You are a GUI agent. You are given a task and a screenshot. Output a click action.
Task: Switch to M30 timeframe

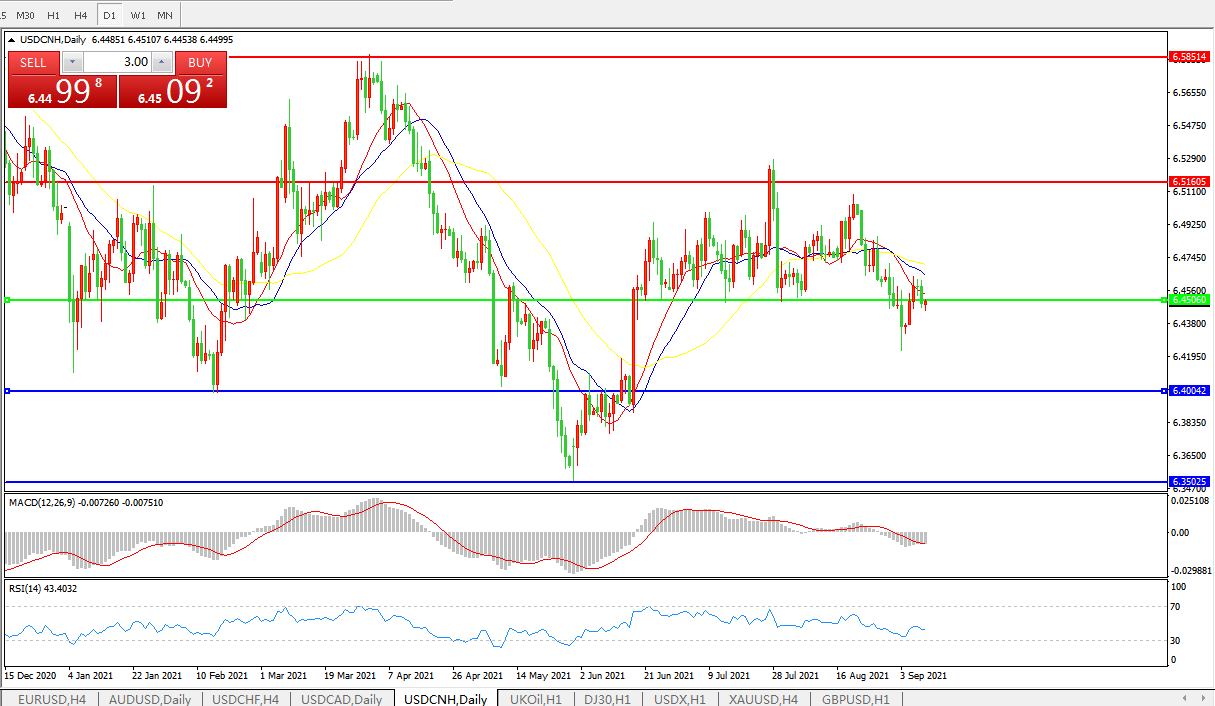(x=26, y=16)
